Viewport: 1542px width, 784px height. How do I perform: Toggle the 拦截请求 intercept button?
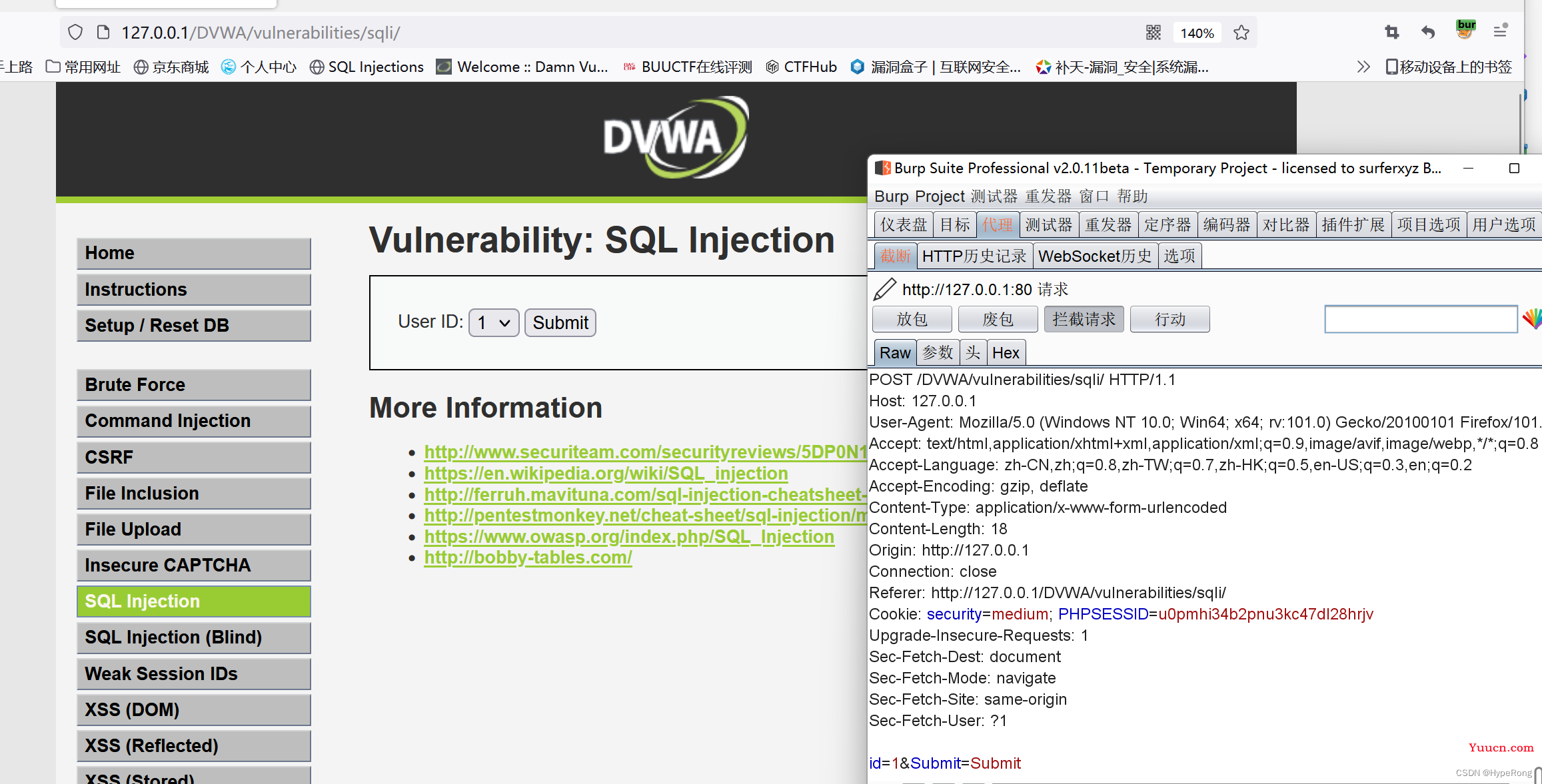[1084, 319]
